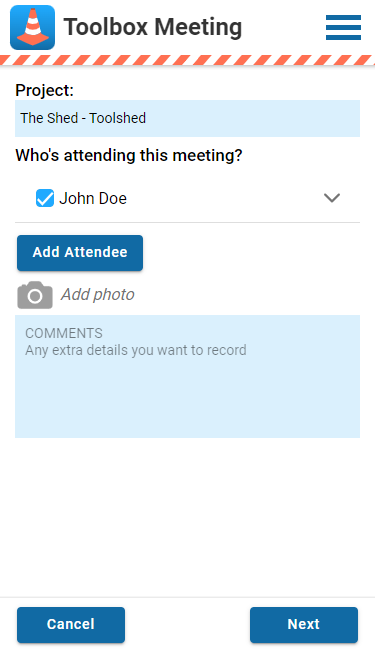
Task: Click the divider line under John Doe
Action: [188, 222]
